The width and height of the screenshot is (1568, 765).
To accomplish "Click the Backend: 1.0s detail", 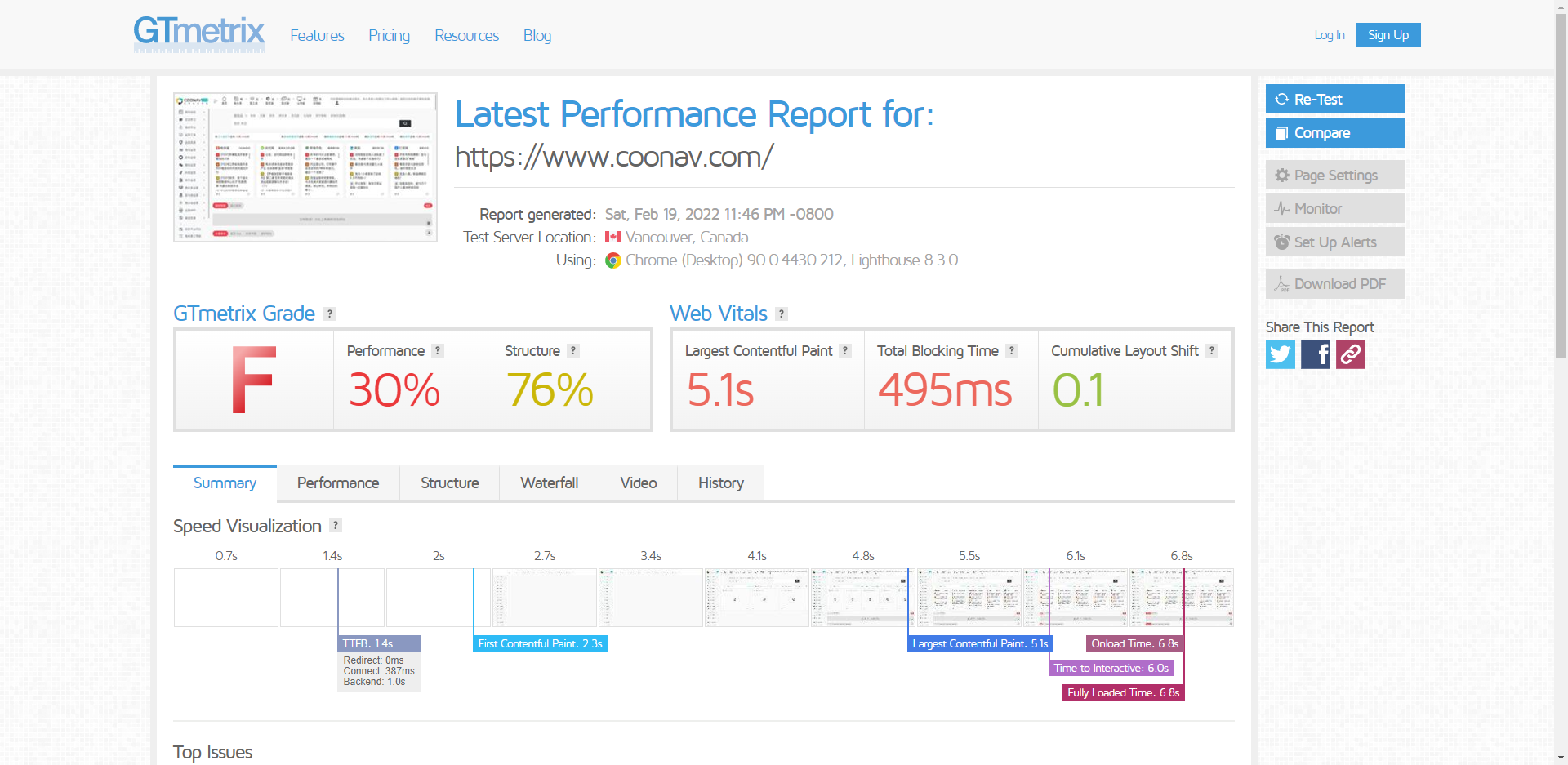I will 374,682.
